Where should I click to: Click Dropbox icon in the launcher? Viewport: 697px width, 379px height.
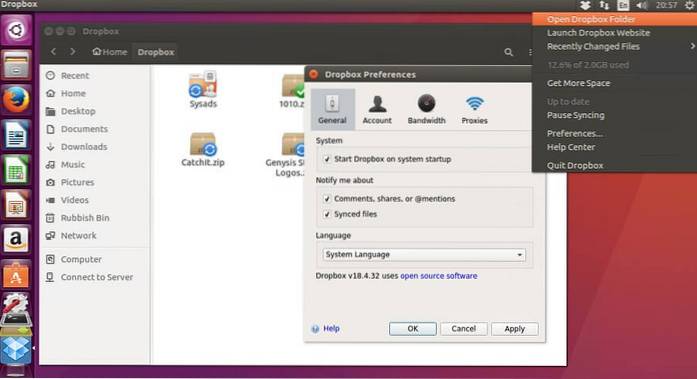click(16, 350)
